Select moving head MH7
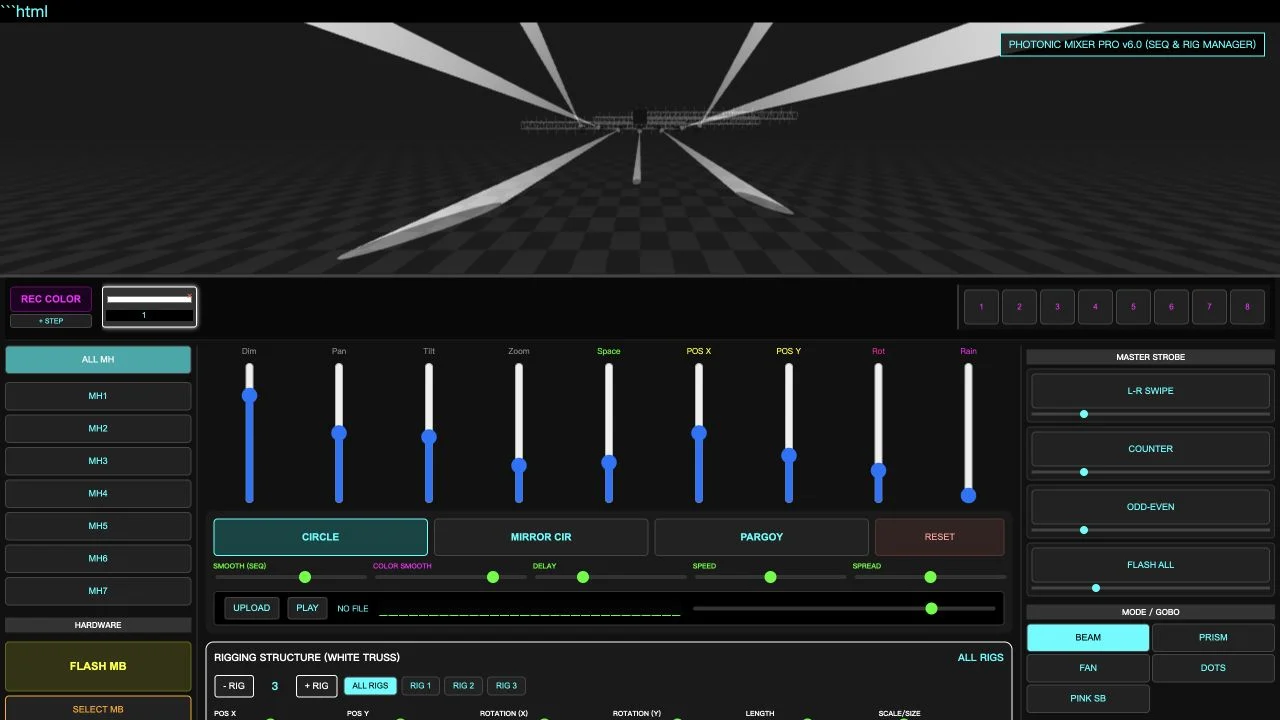The width and height of the screenshot is (1280, 720). [x=98, y=591]
